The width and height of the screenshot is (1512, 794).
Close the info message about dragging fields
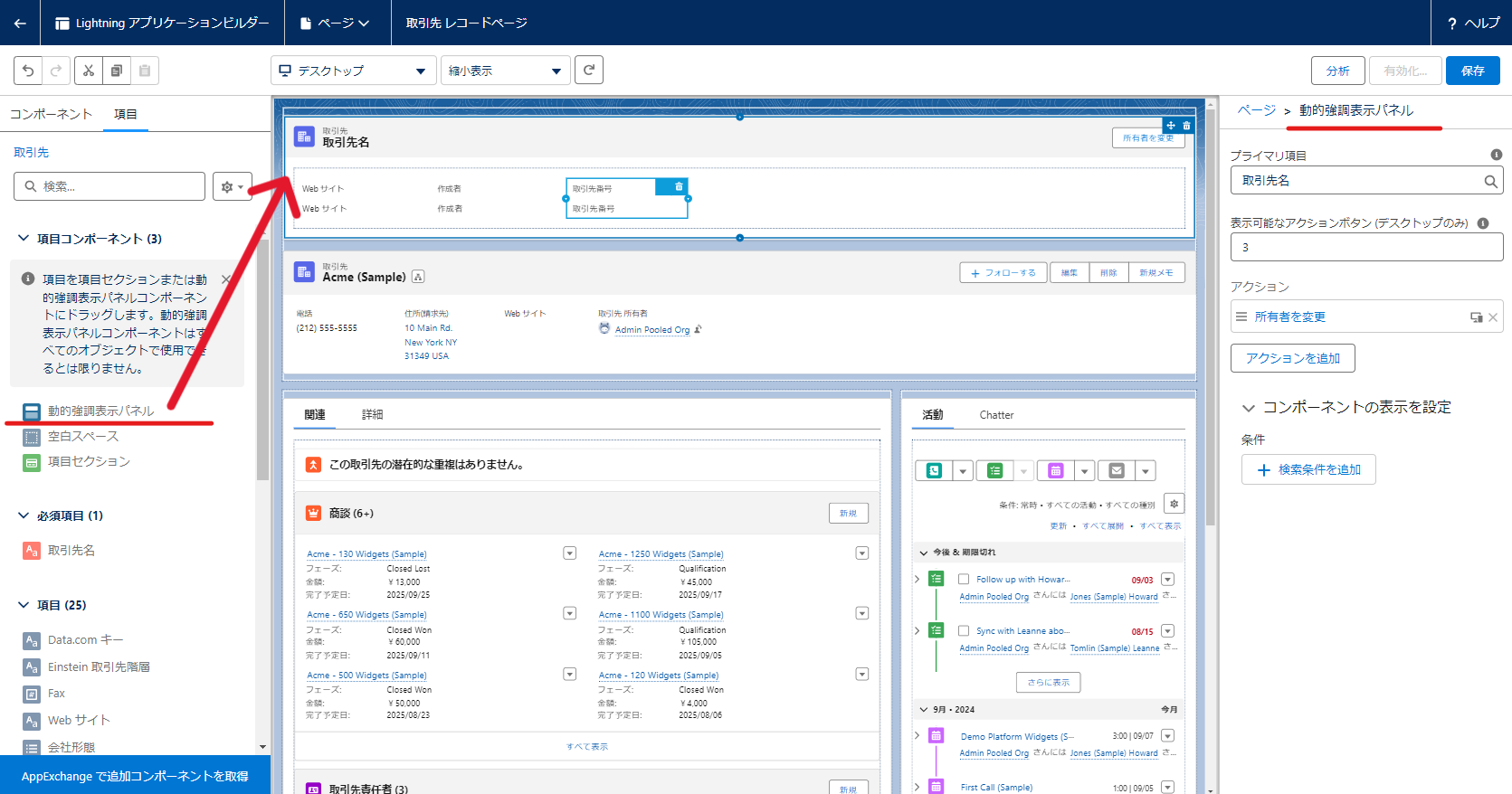click(226, 279)
